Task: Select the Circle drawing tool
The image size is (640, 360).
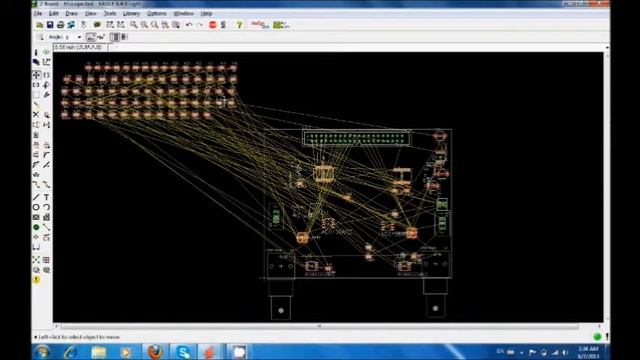Action: pyautogui.click(x=36, y=207)
